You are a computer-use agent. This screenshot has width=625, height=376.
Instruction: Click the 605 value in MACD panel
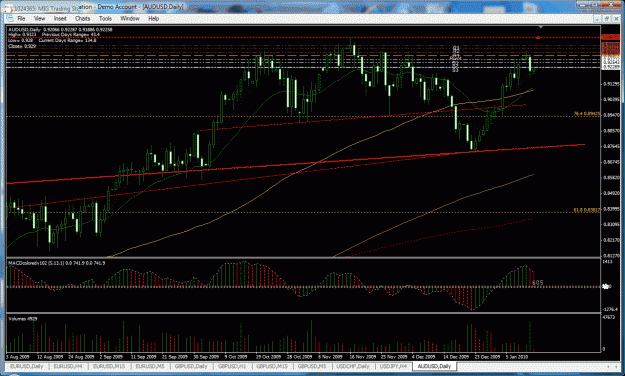point(538,283)
